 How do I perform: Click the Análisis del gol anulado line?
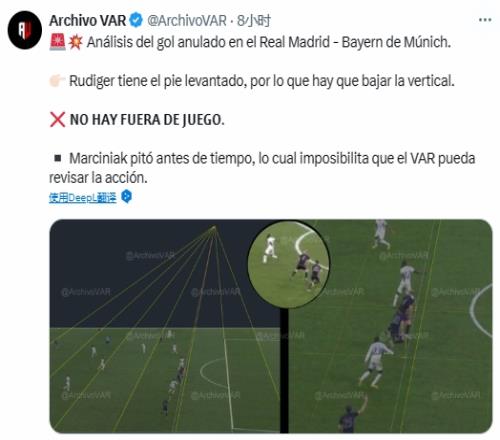pos(269,43)
